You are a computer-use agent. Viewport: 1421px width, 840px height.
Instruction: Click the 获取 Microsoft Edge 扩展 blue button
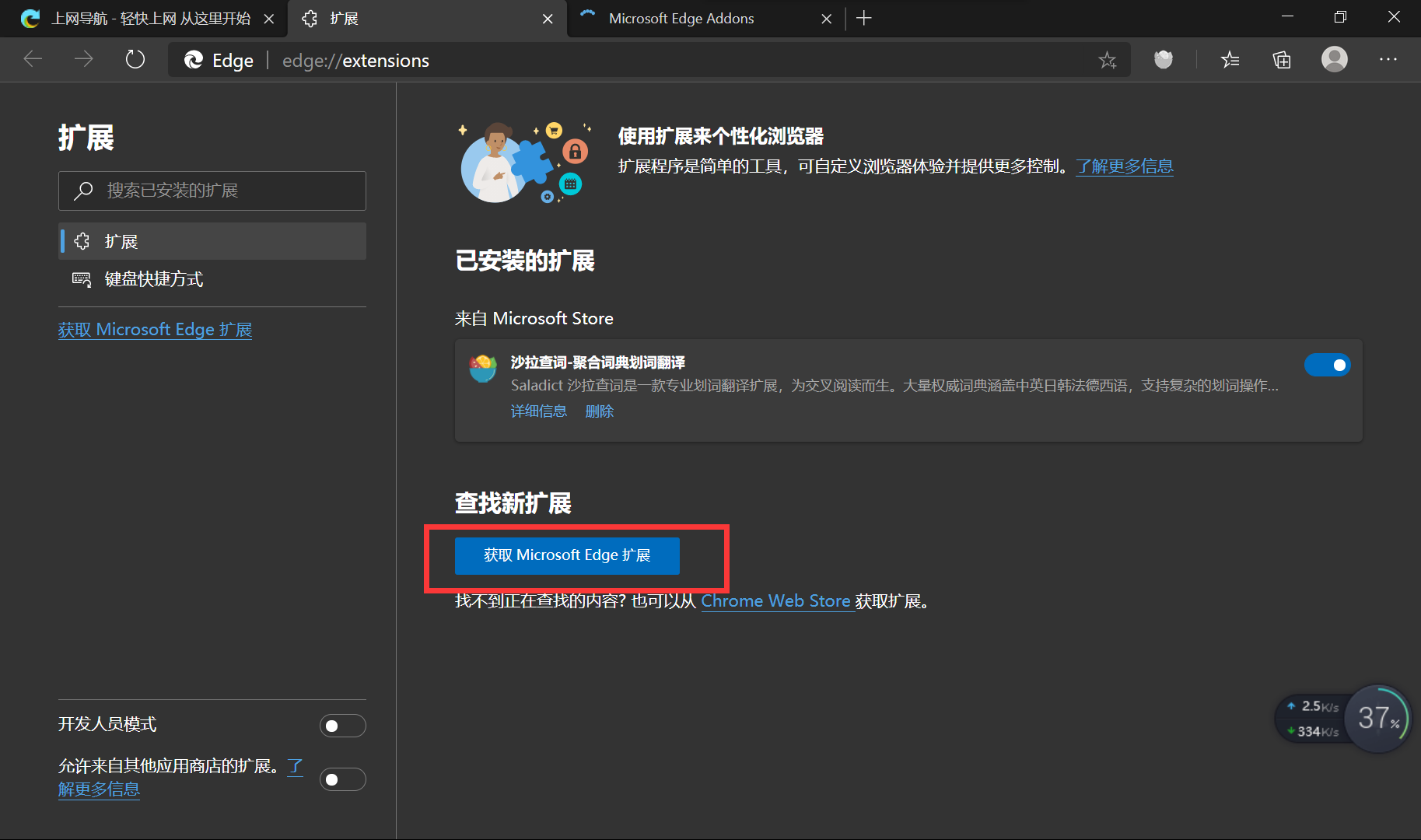click(567, 555)
